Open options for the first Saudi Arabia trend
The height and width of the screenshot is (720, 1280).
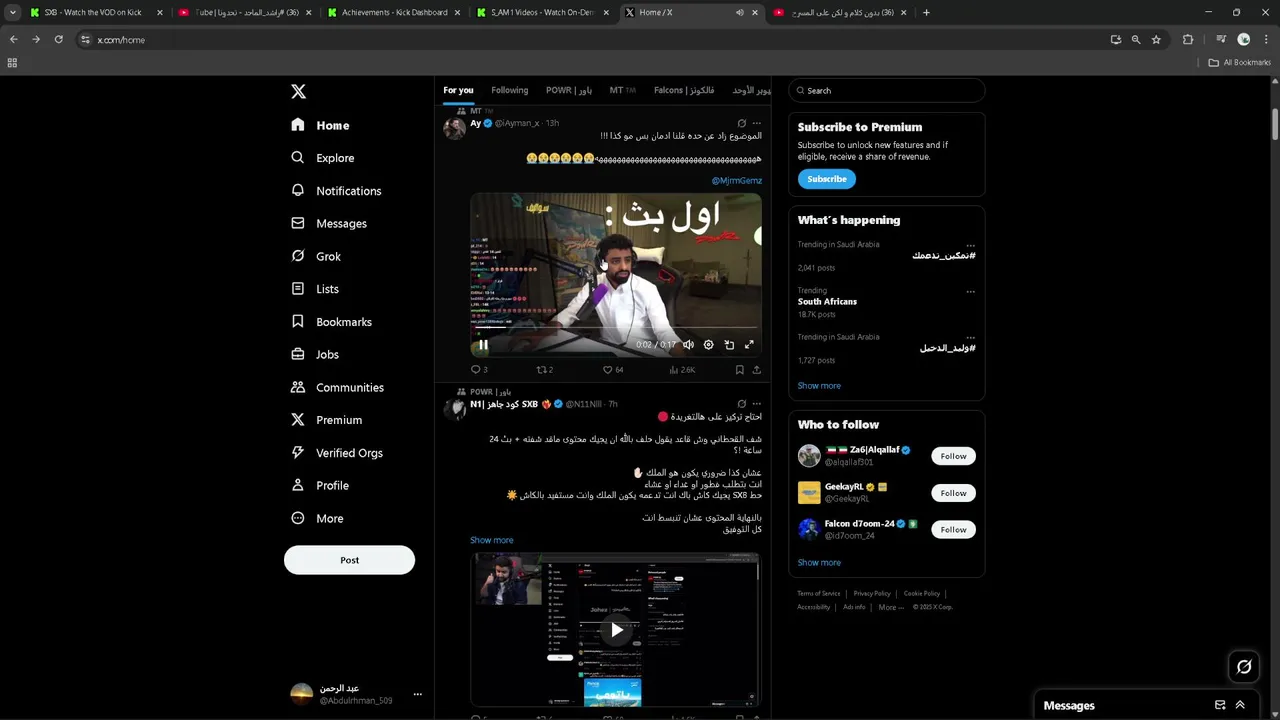pos(970,246)
